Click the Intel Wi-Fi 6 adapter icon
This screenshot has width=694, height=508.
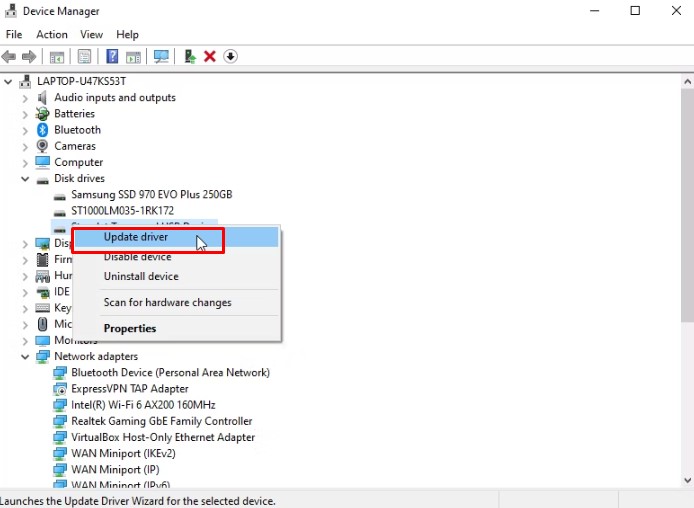pyautogui.click(x=60, y=405)
